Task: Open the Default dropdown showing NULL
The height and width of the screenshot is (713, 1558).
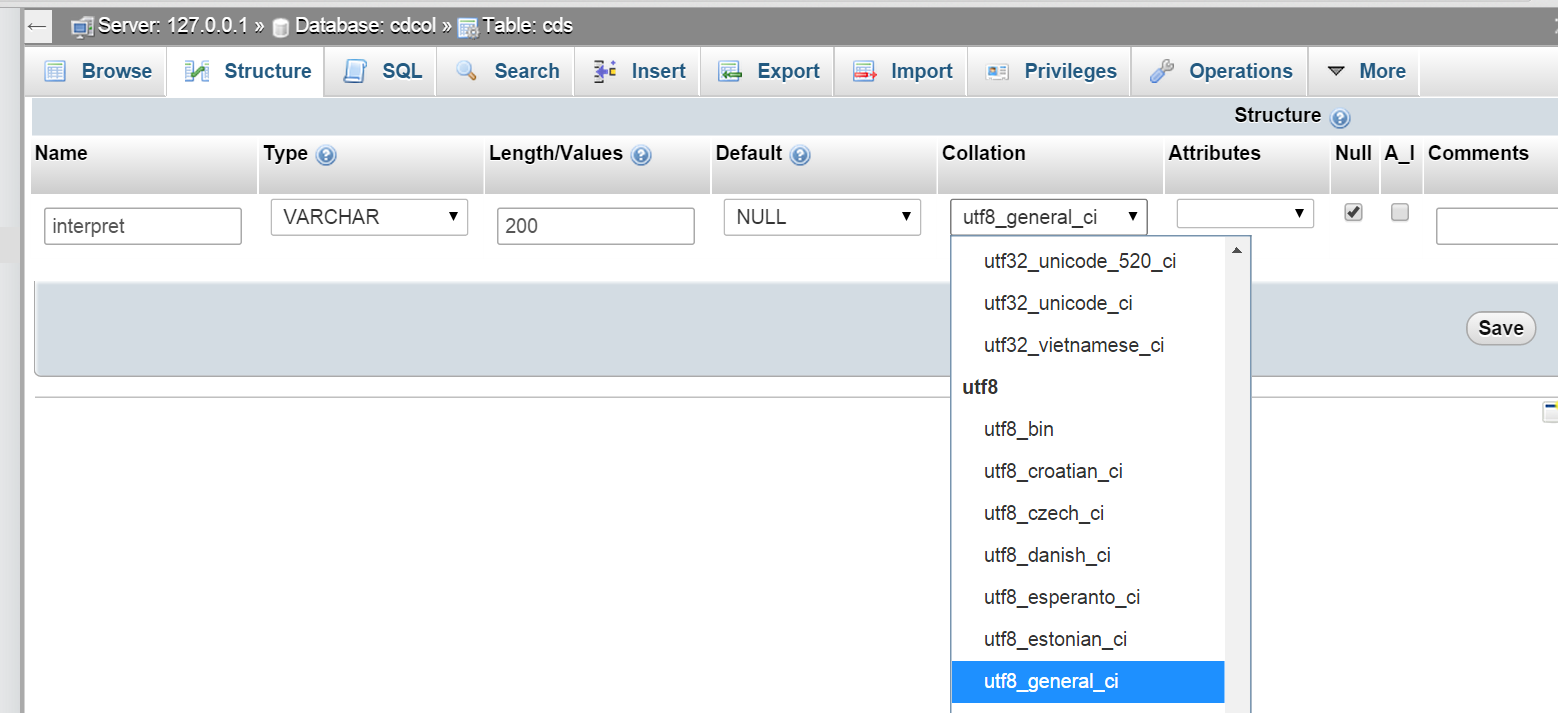Action: click(822, 217)
